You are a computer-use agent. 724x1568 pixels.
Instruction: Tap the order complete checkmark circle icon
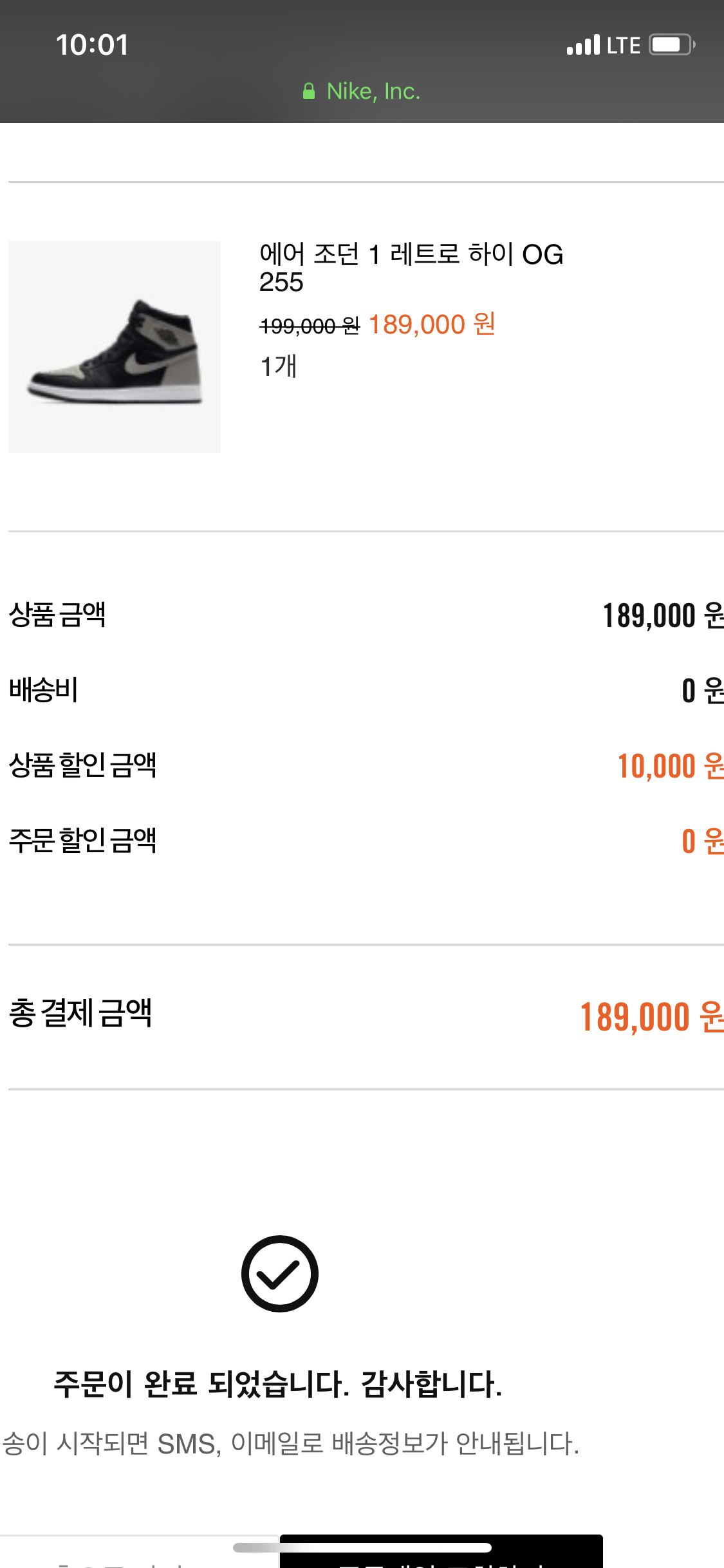point(280,1273)
